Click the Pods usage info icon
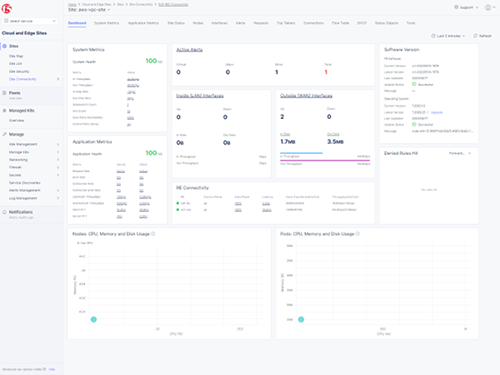 point(357,234)
